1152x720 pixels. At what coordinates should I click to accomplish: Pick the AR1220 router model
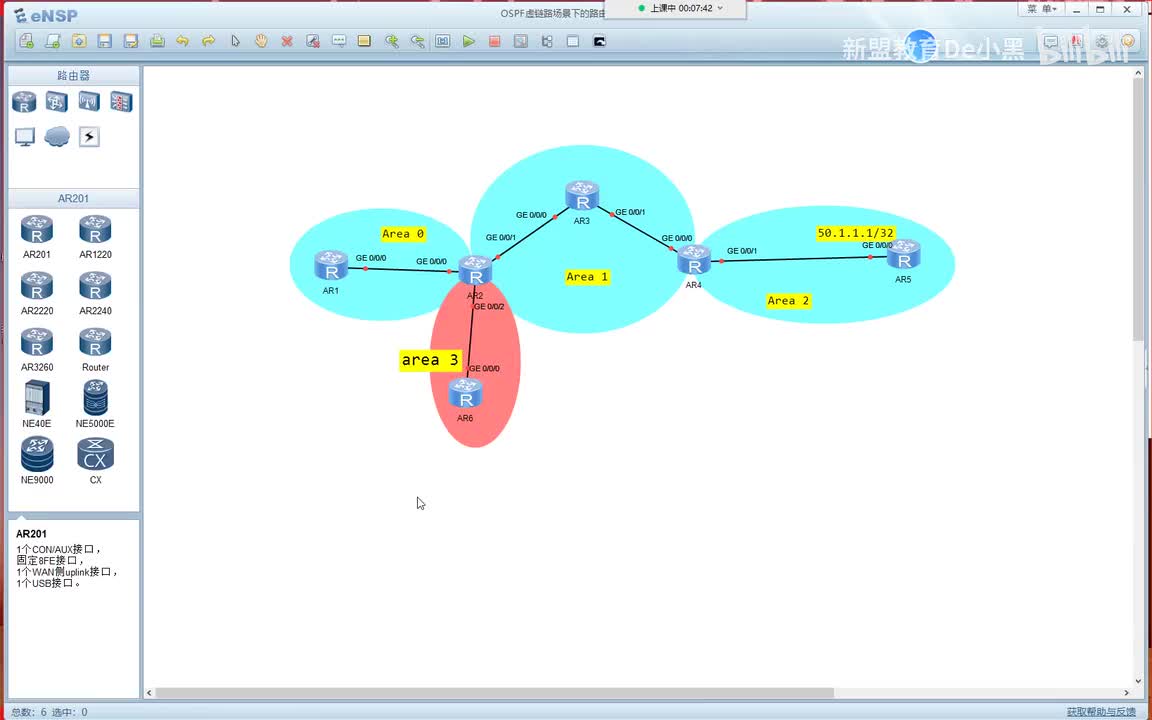(96, 237)
